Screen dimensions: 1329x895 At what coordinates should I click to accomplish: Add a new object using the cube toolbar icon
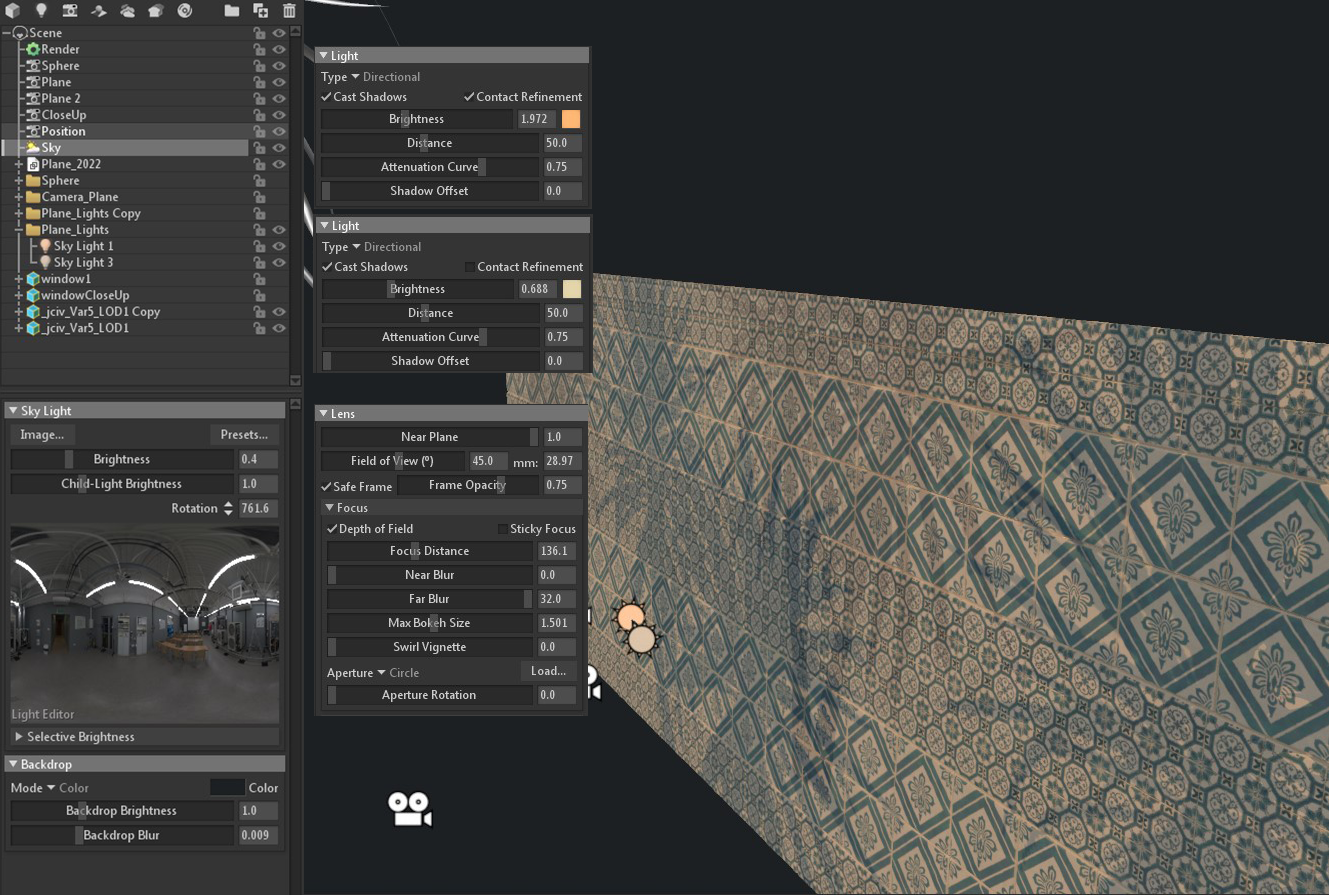pos(12,12)
